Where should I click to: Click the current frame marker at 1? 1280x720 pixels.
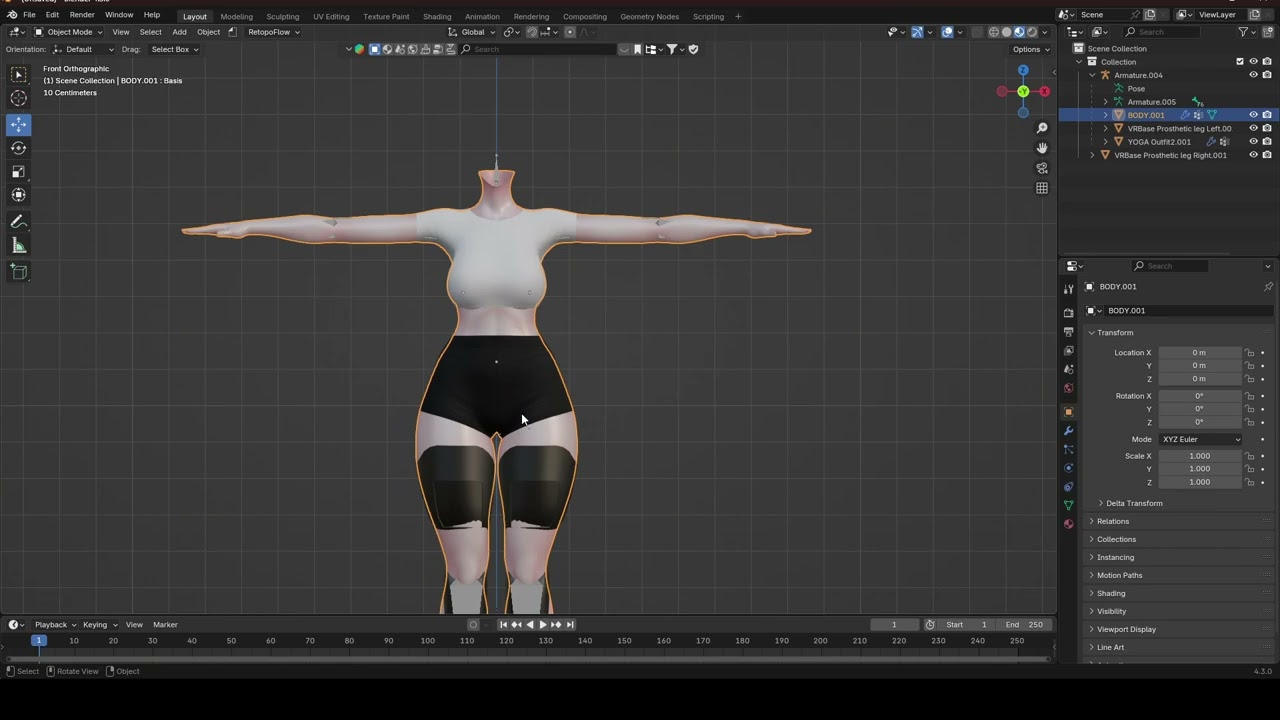(38, 641)
